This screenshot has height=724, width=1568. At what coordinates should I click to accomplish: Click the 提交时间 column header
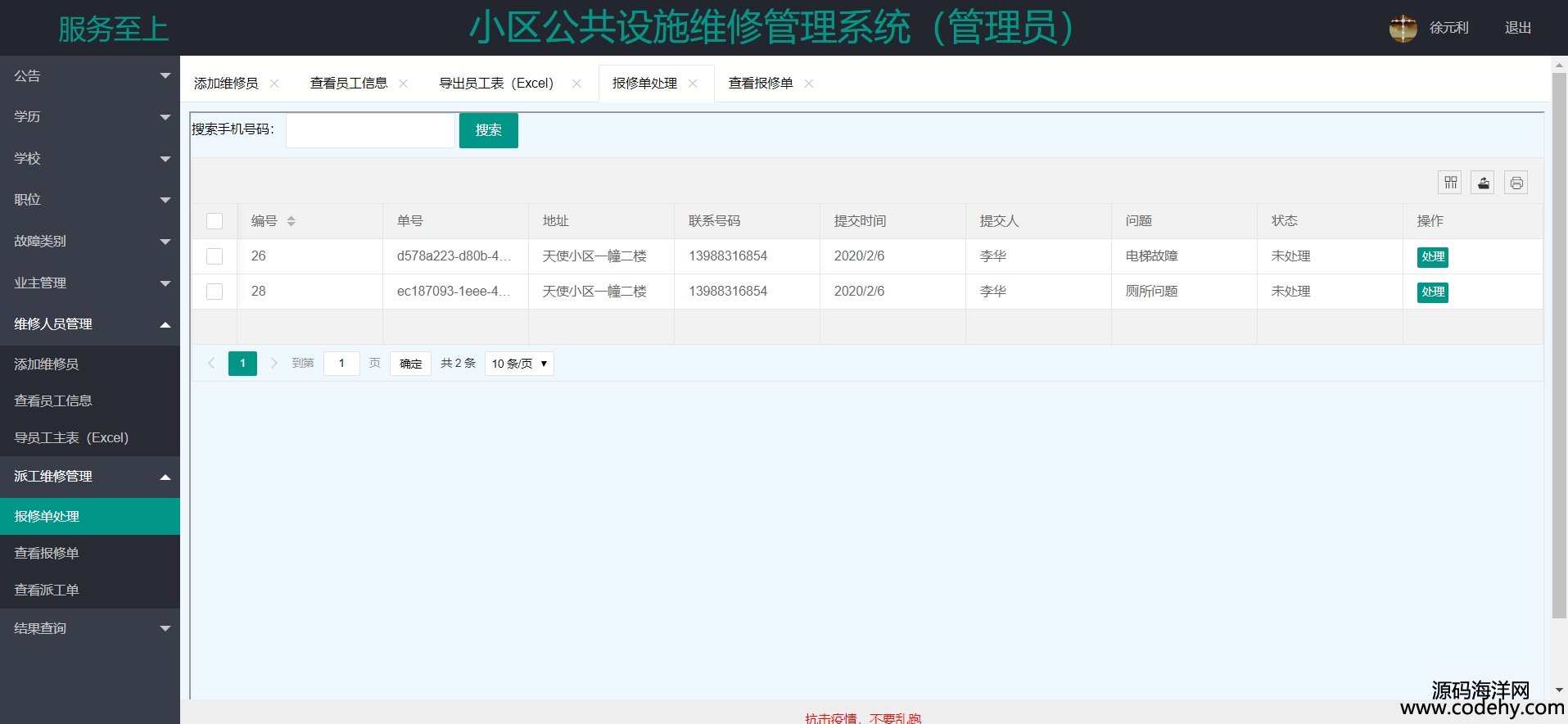click(892, 221)
